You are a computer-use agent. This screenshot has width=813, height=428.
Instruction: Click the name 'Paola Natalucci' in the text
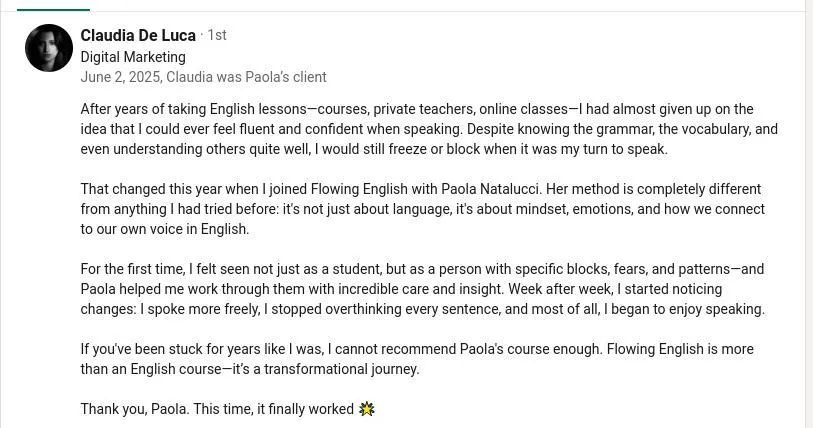491,189
